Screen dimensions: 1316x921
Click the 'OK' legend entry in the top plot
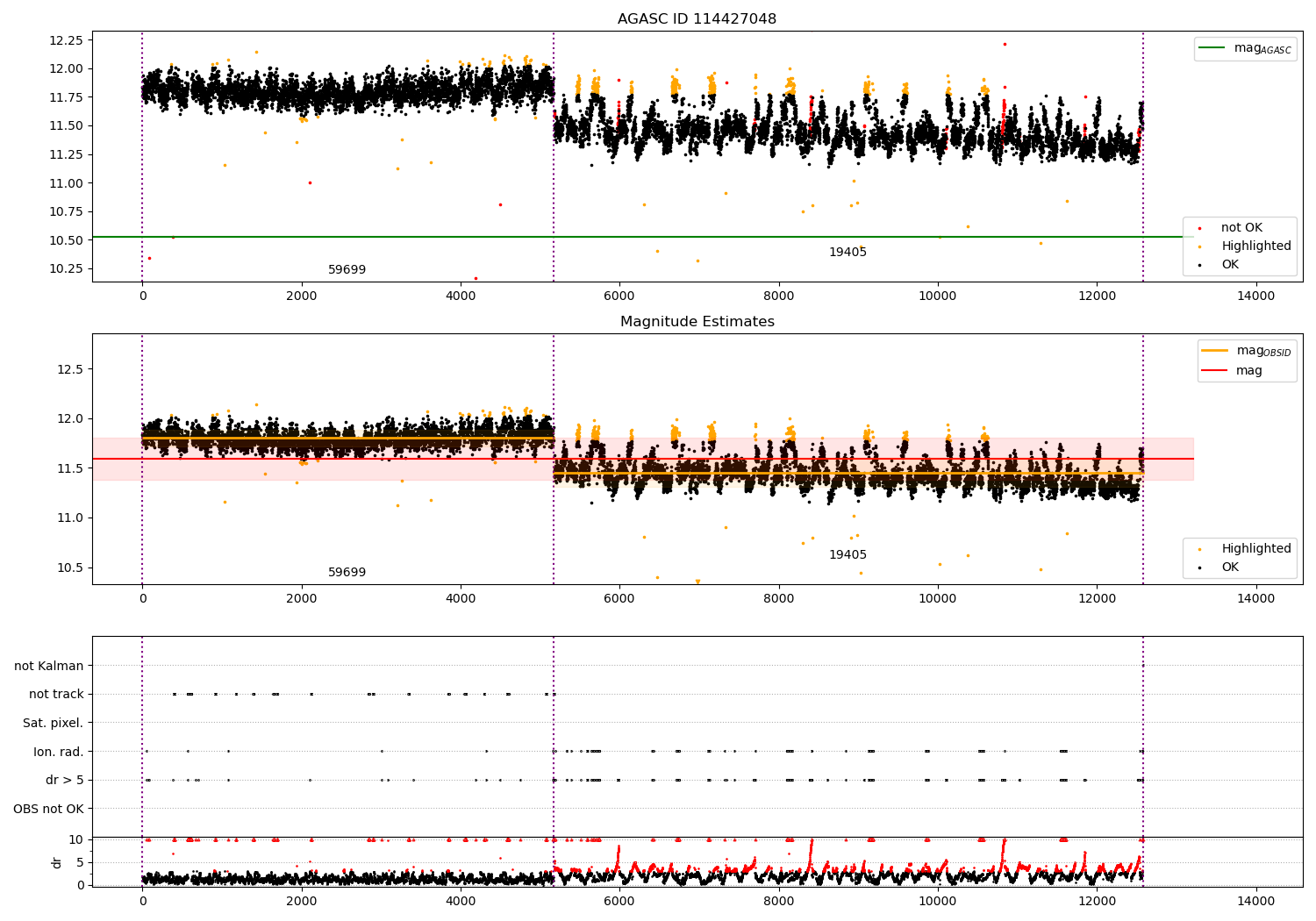[x=1230, y=265]
